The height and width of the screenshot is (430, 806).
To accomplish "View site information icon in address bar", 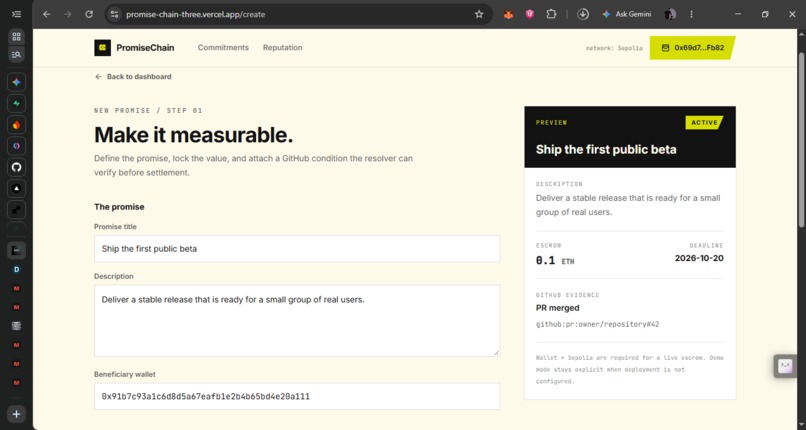I will click(x=115, y=14).
